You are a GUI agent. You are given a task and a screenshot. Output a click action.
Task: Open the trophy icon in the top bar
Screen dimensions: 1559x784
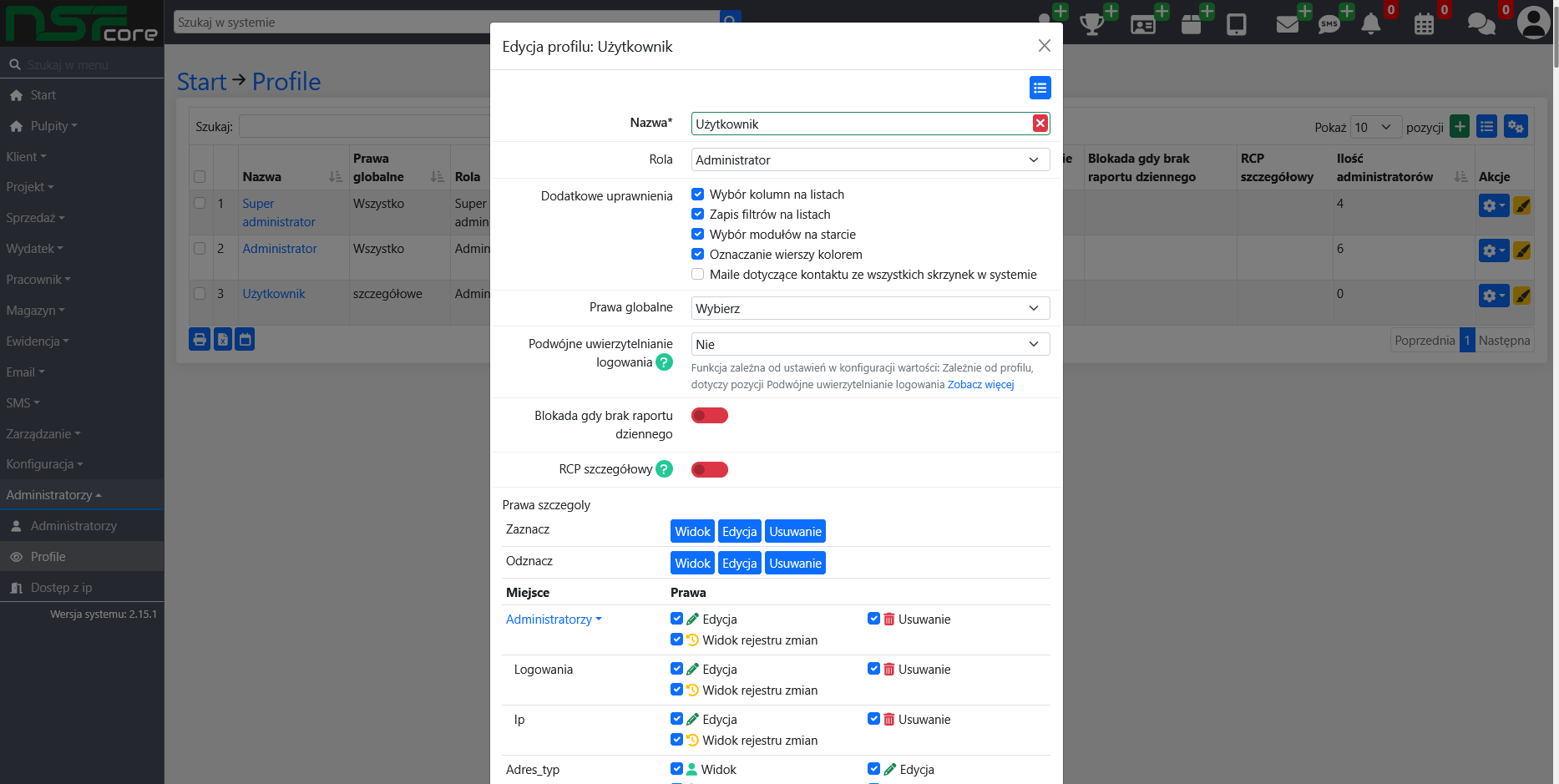pyautogui.click(x=1091, y=23)
